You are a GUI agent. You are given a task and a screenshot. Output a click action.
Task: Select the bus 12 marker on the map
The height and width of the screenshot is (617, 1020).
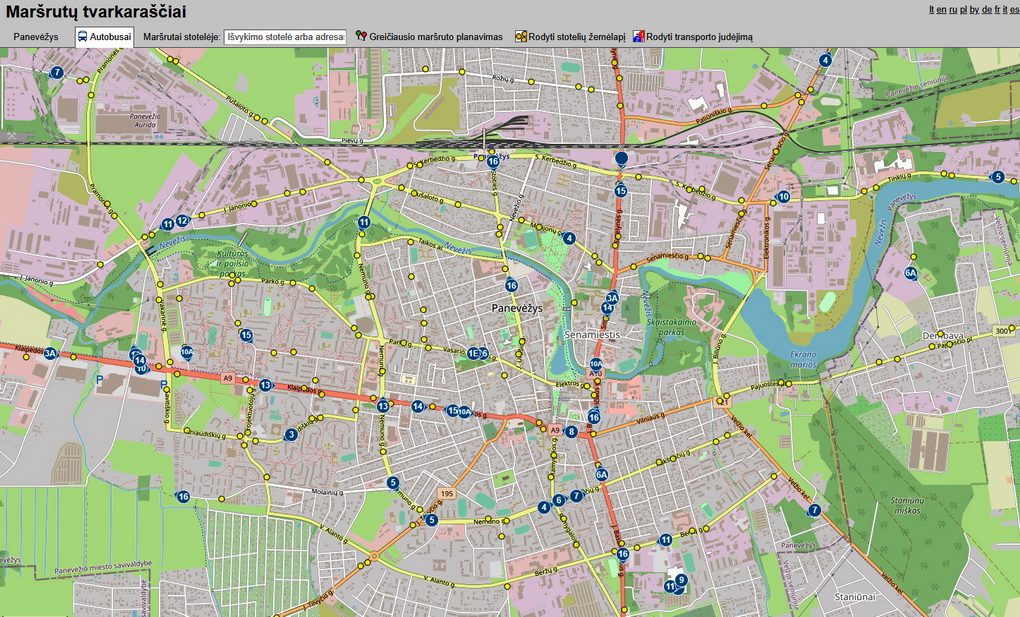[182, 221]
